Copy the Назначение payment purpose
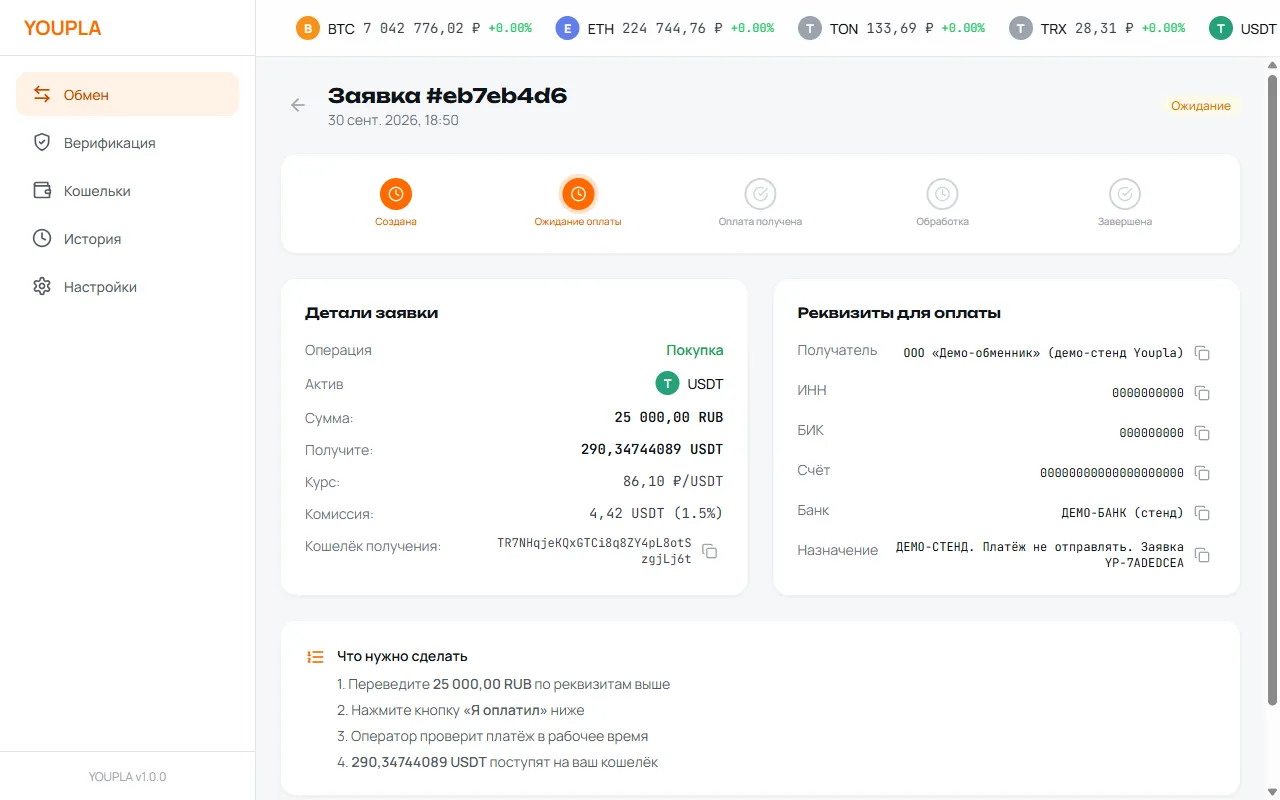The image size is (1280, 800). point(1203,555)
